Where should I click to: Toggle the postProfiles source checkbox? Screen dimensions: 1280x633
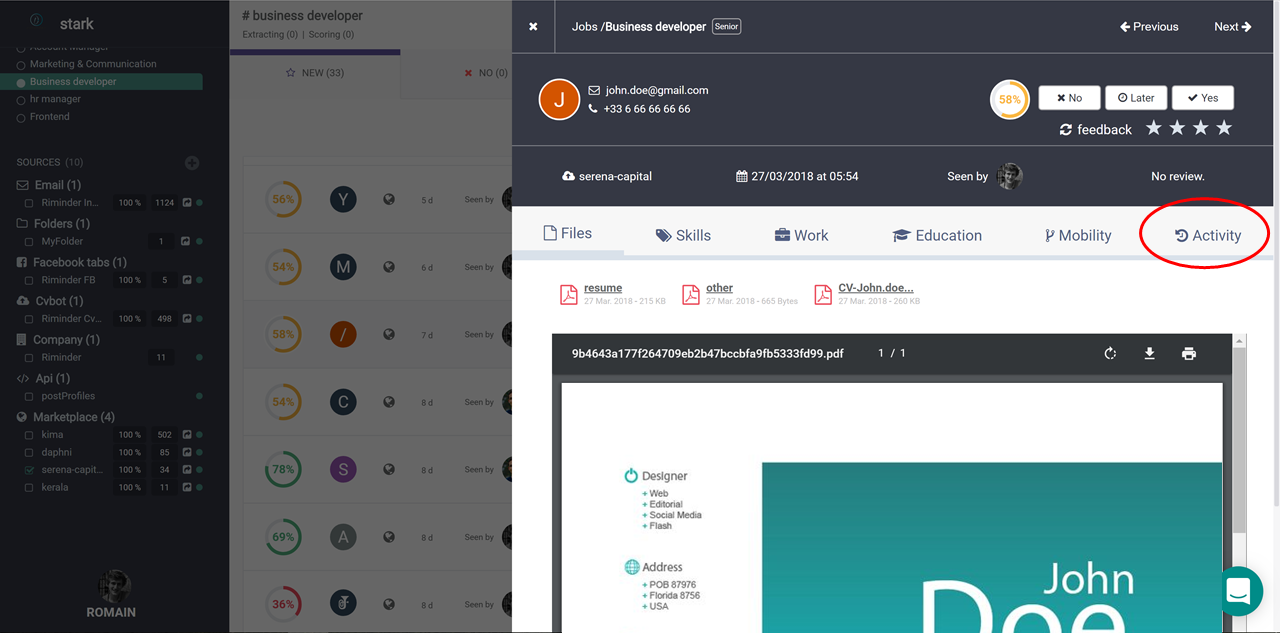pyautogui.click(x=29, y=396)
